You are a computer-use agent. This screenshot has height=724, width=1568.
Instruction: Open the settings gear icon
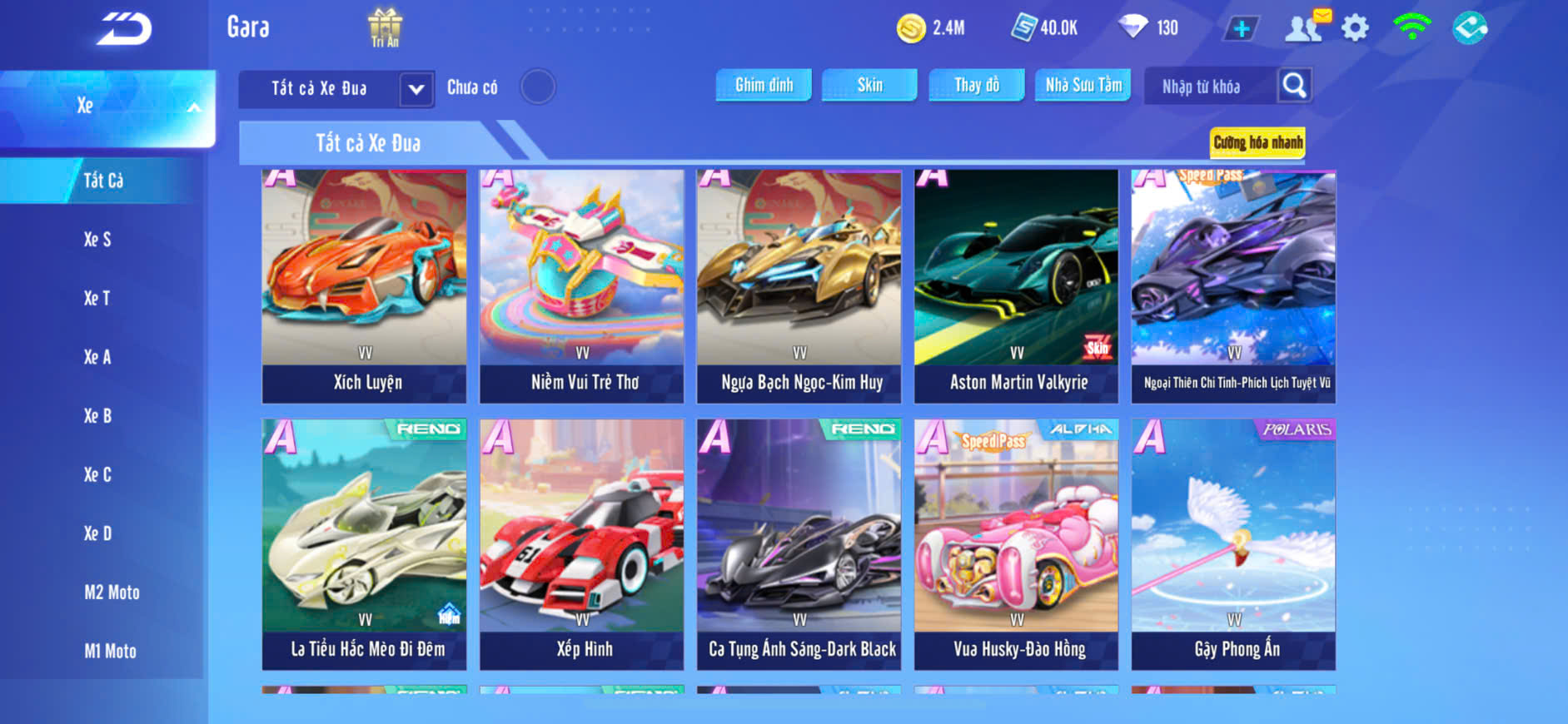tap(1356, 28)
